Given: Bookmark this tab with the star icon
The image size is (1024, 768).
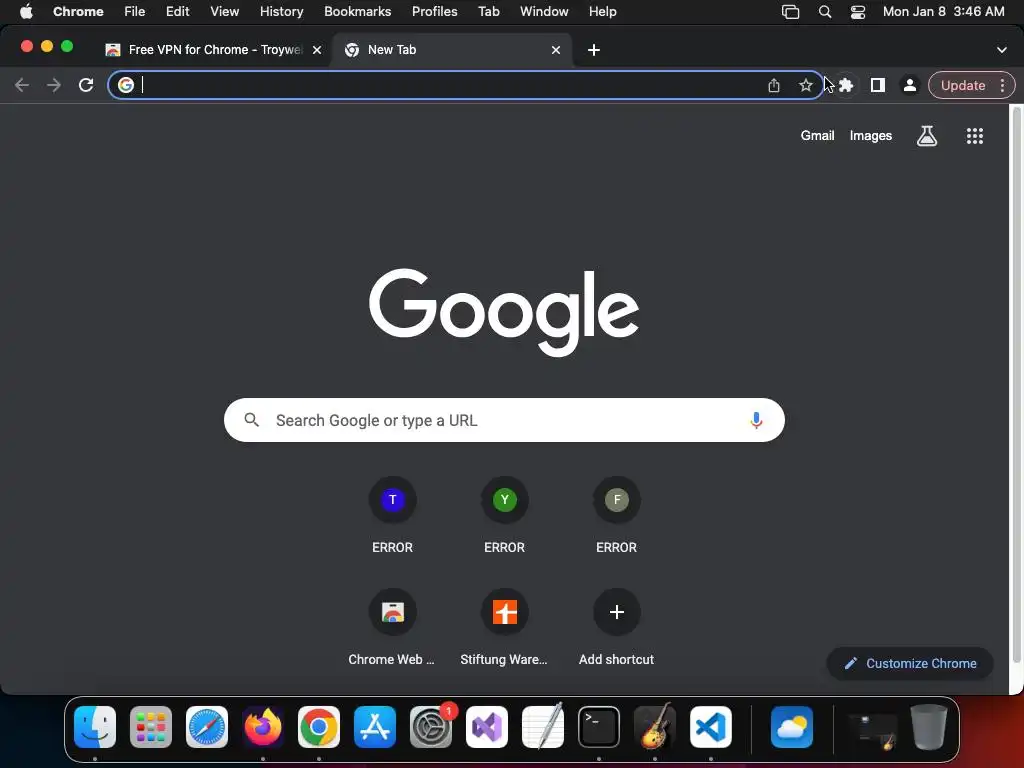Looking at the screenshot, I should click(x=806, y=85).
